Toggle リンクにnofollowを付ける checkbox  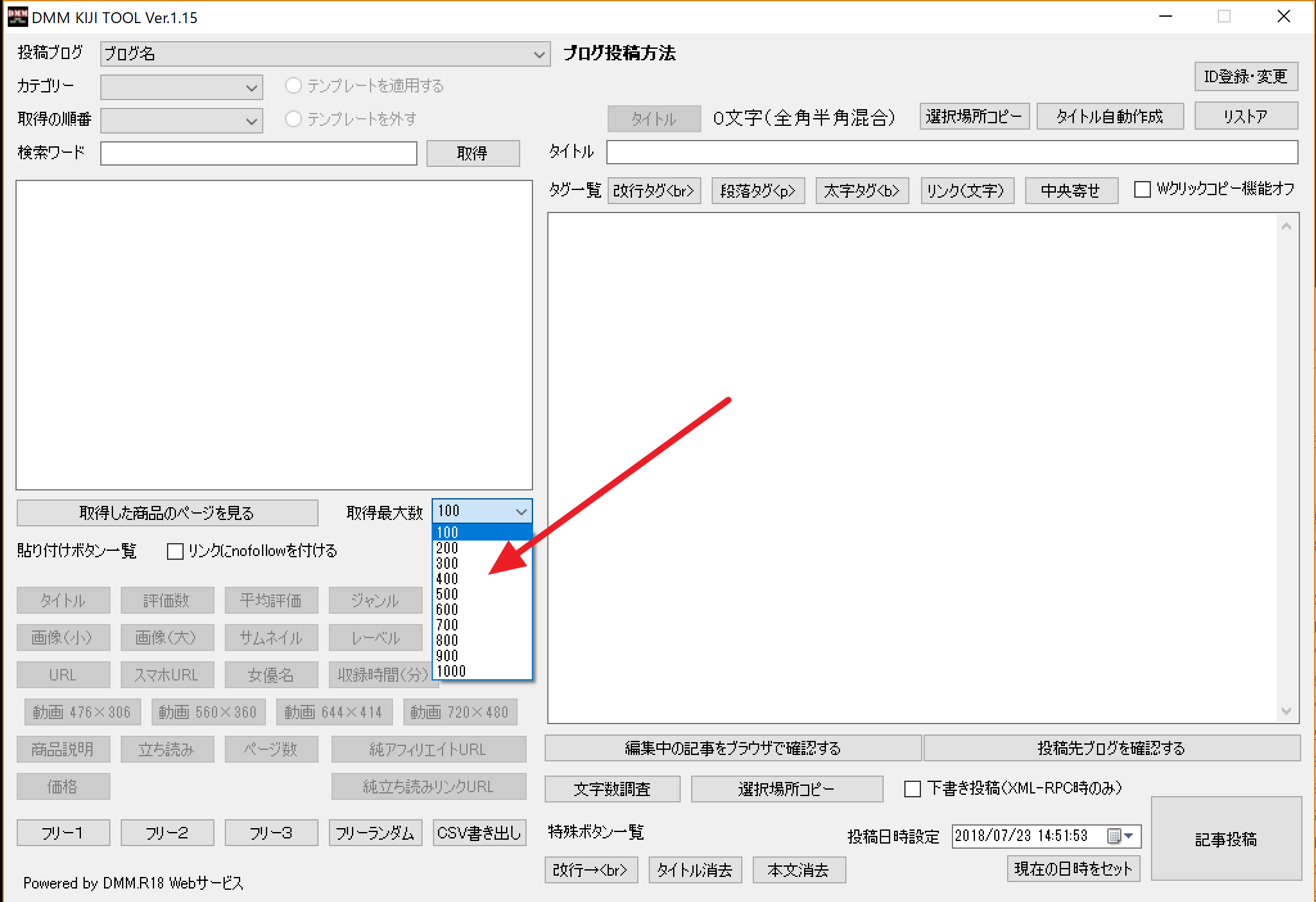175,551
